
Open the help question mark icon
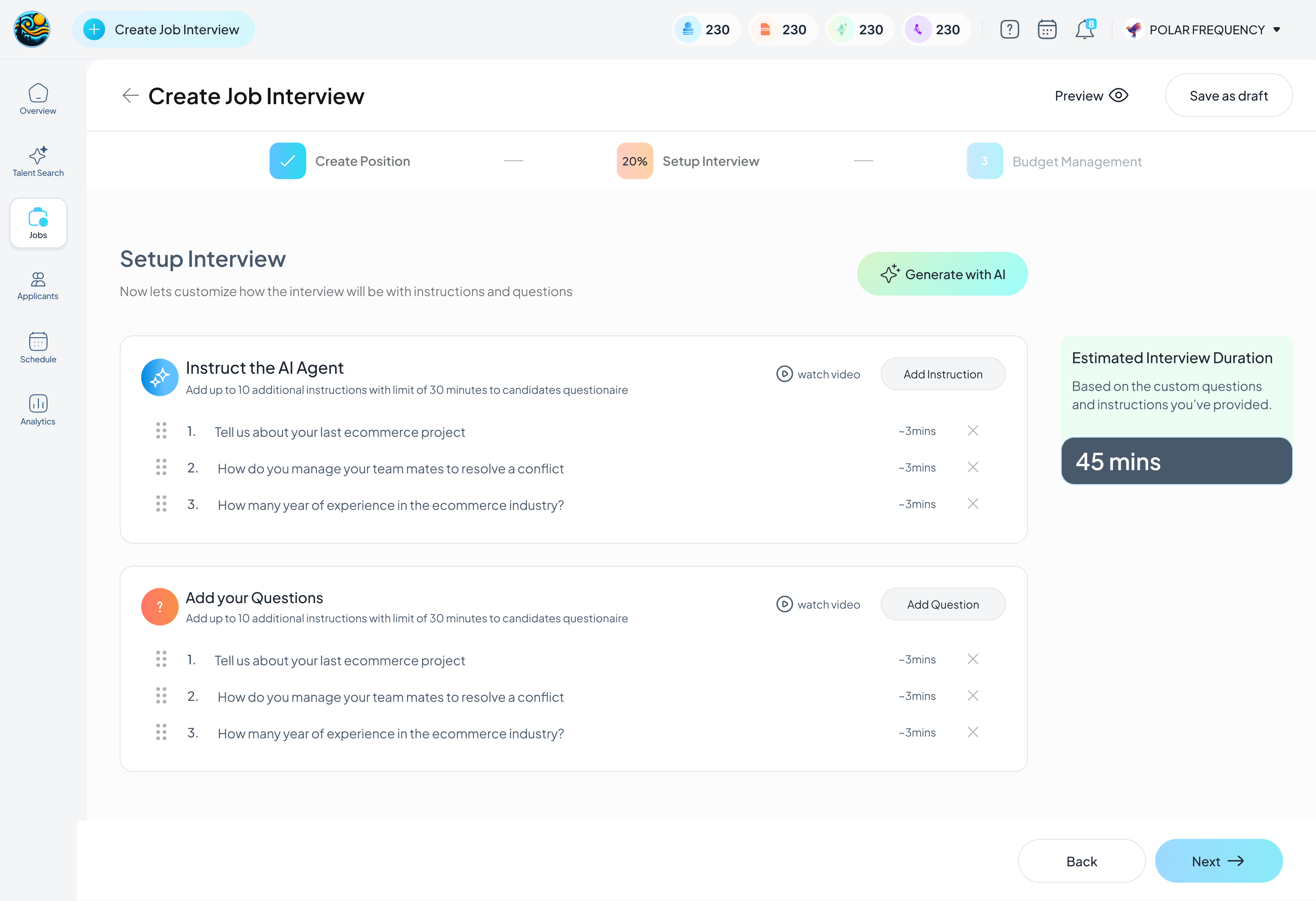click(x=1009, y=30)
